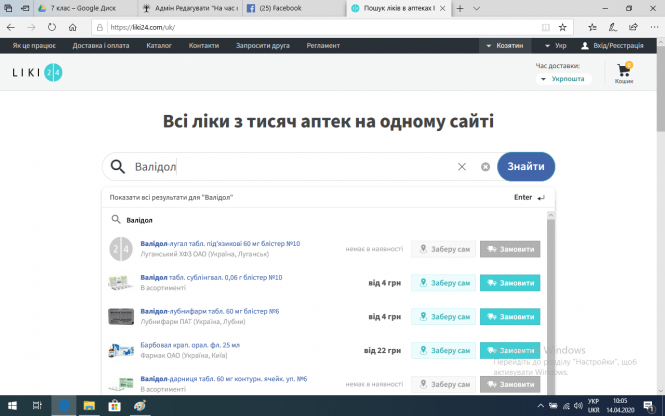Close the Пошук ліків tab
Viewport: 665px width, 416px height.
click(x=442, y=8)
